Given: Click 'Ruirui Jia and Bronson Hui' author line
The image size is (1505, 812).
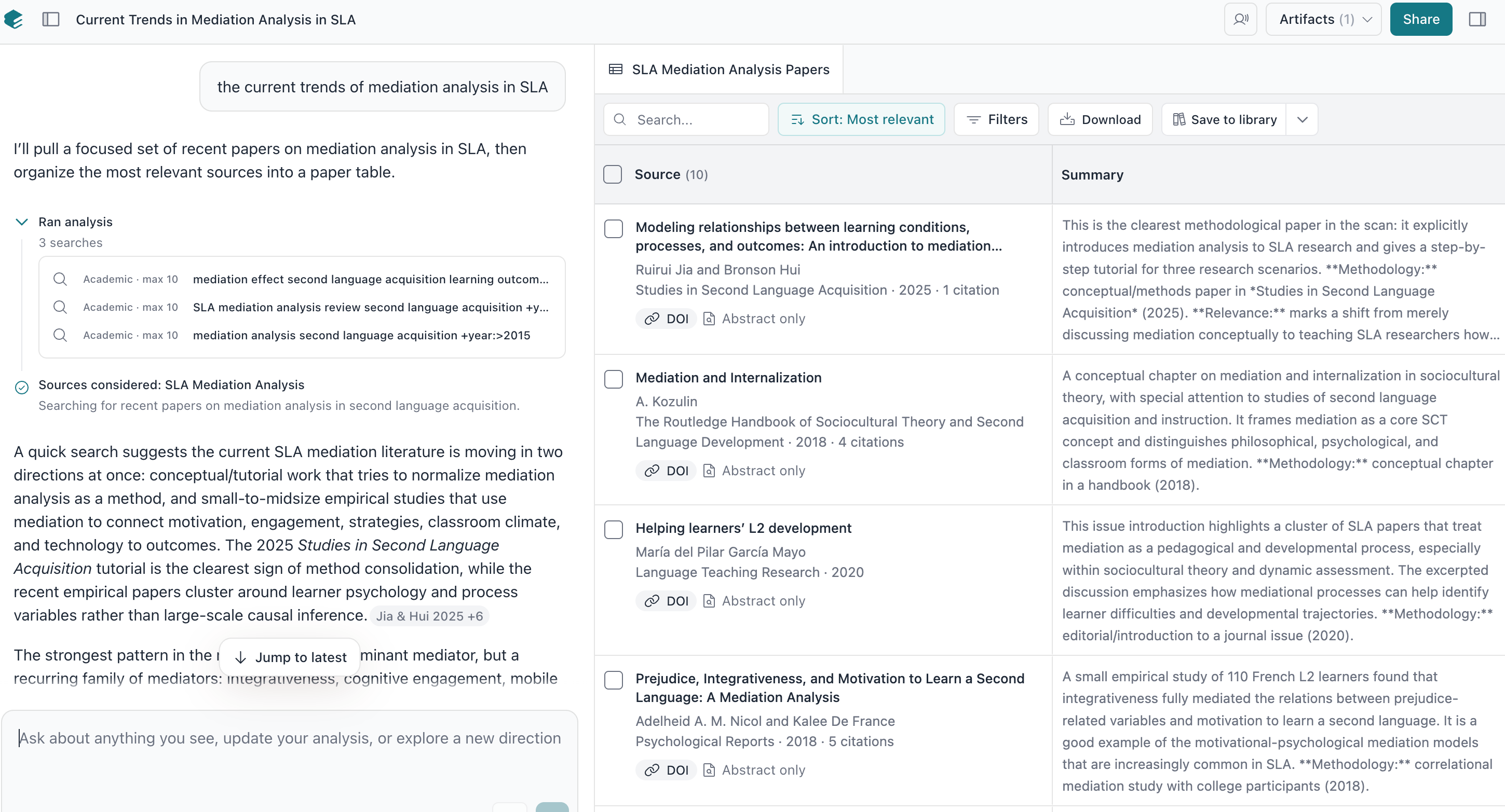Looking at the screenshot, I should 717,270.
